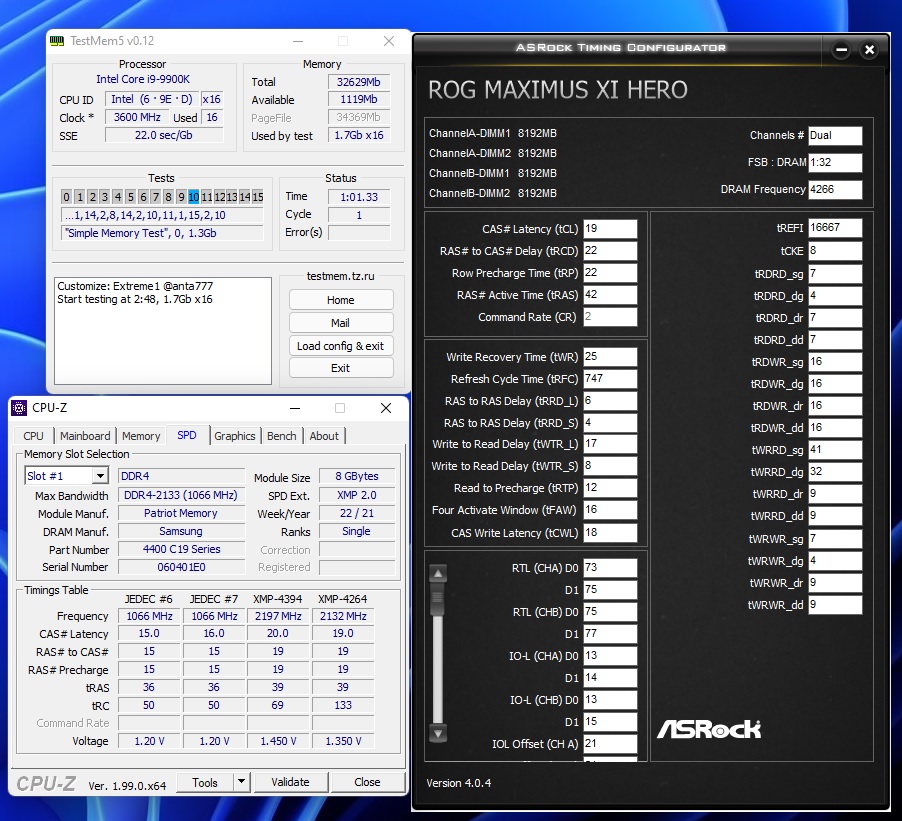The image size is (902, 821).
Task: Click the XMP-4394 voltage '1.450 V' cell
Action: click(x=278, y=741)
